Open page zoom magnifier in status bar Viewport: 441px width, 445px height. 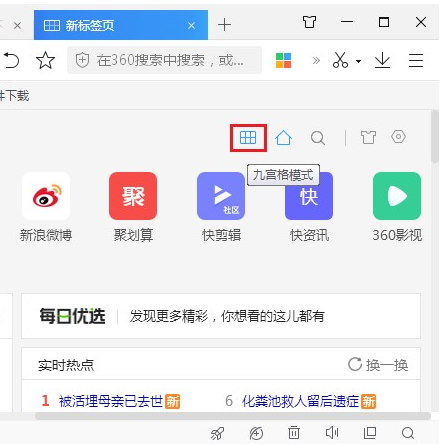coord(408,433)
